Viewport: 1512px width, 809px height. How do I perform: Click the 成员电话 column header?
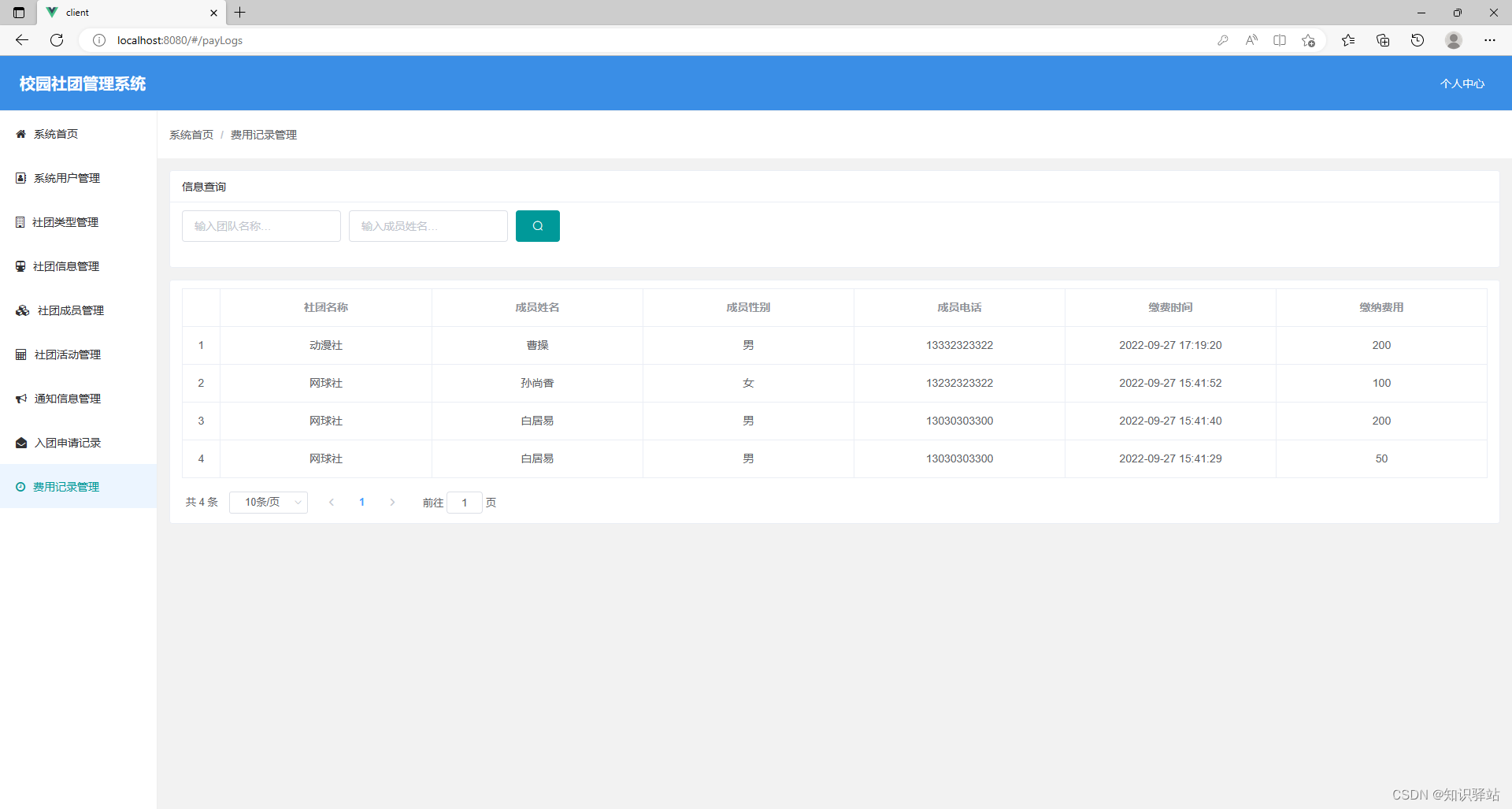(x=959, y=307)
